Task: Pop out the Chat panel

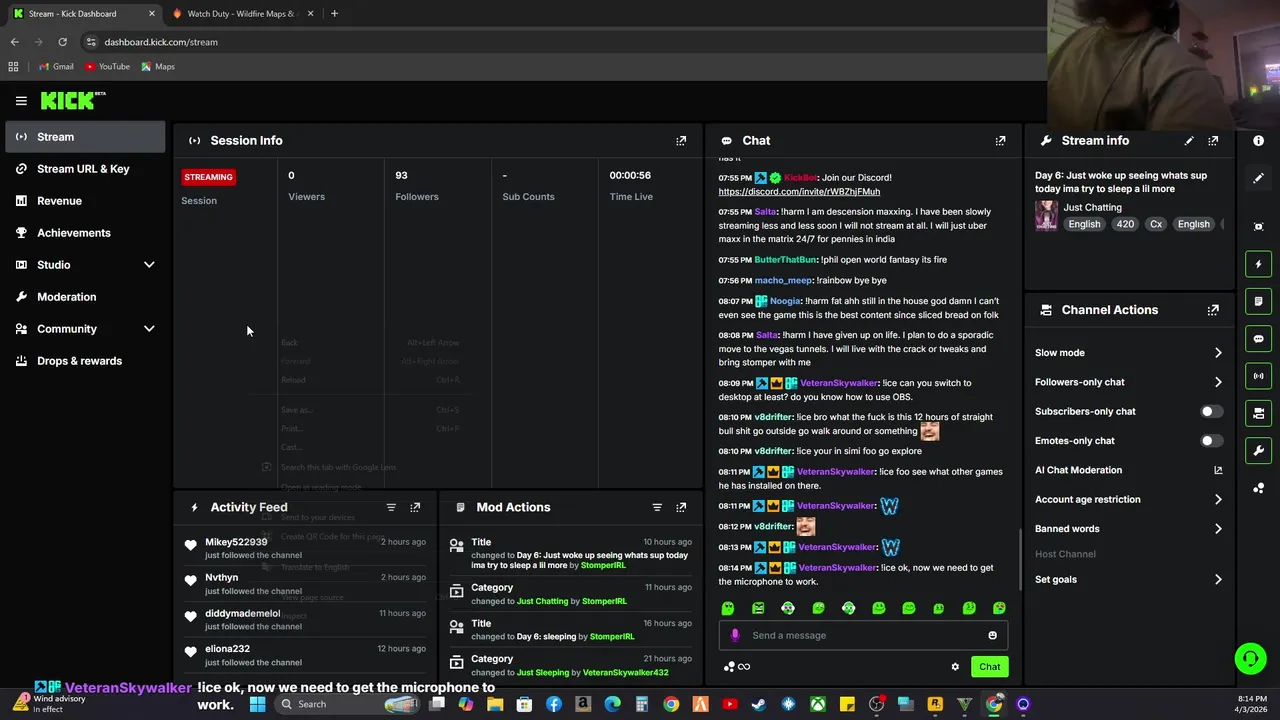Action: [x=1000, y=141]
